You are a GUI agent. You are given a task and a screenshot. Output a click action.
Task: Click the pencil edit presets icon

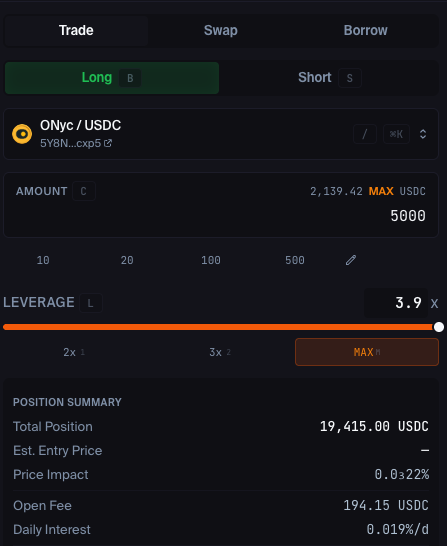tap(351, 260)
